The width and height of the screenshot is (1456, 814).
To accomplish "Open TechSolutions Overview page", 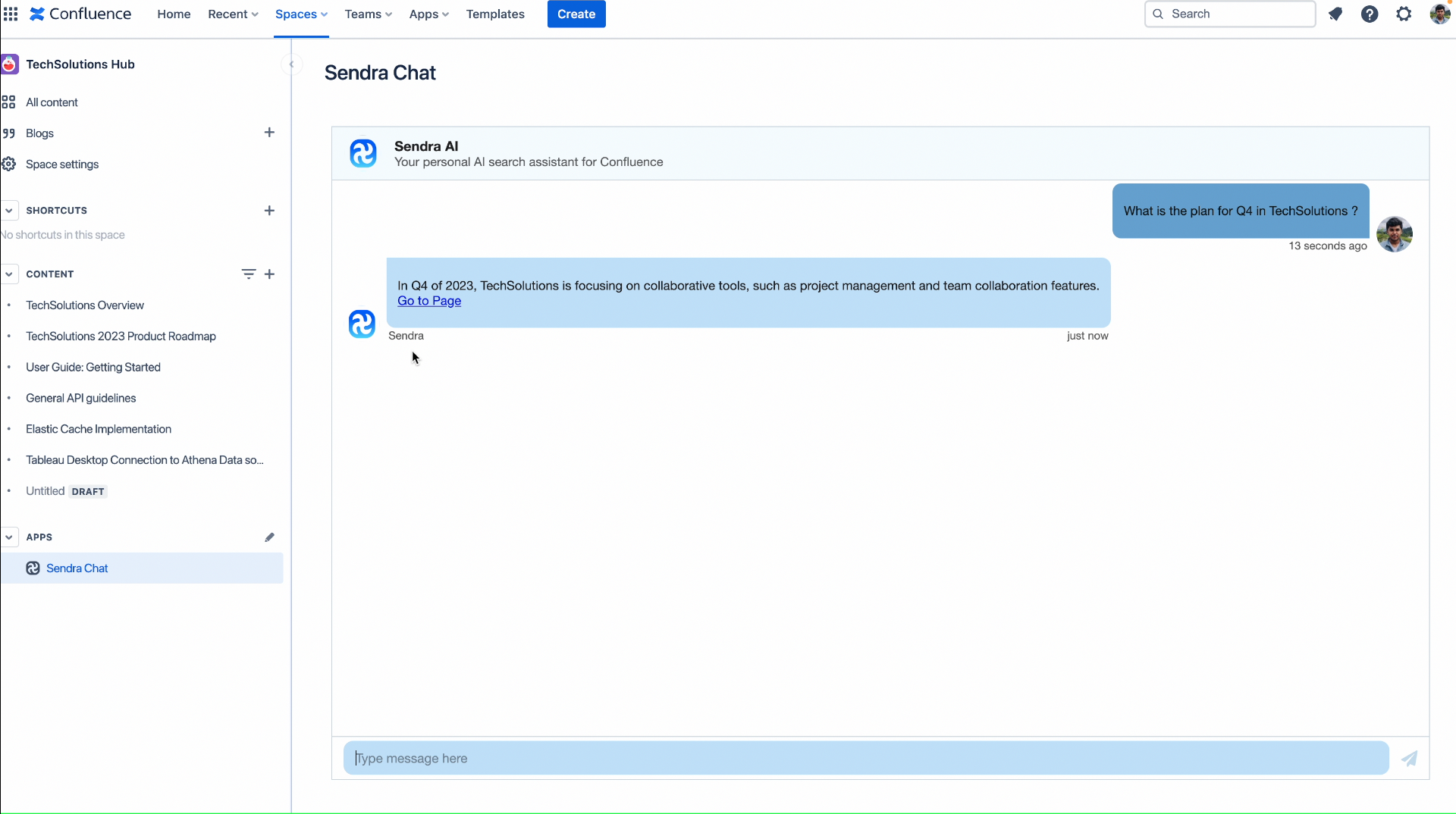I will 85,305.
